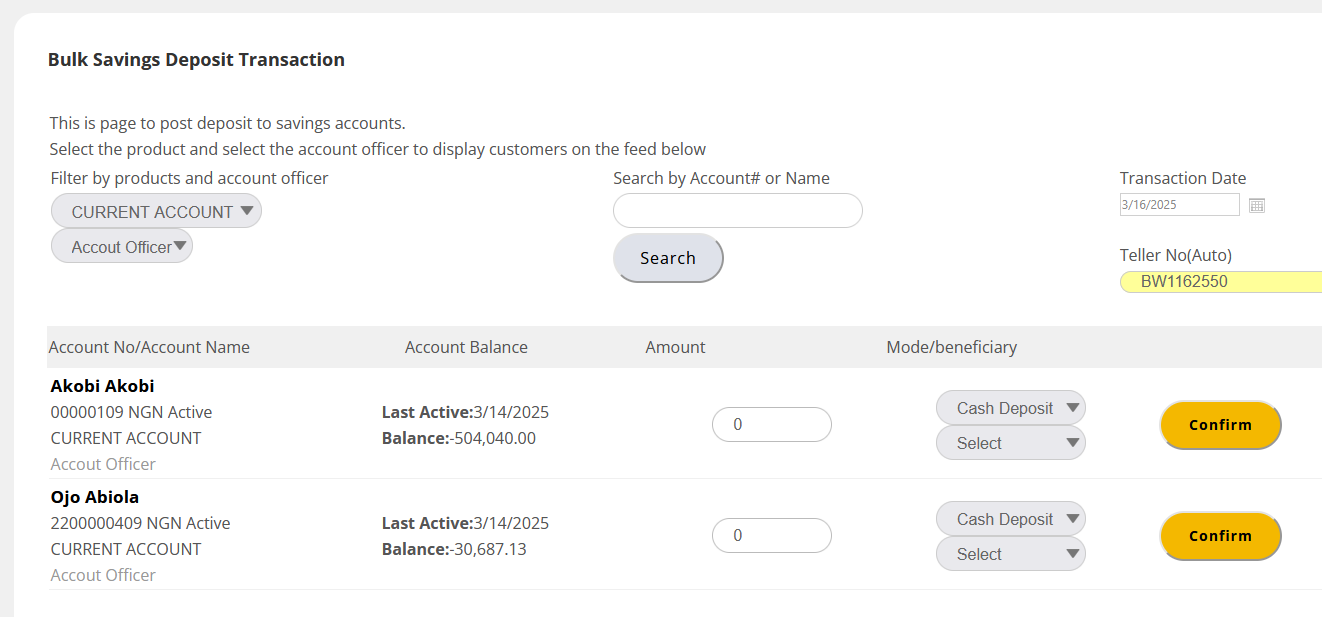
Task: Open the calendar picker beside Transaction Date
Action: (x=1257, y=205)
